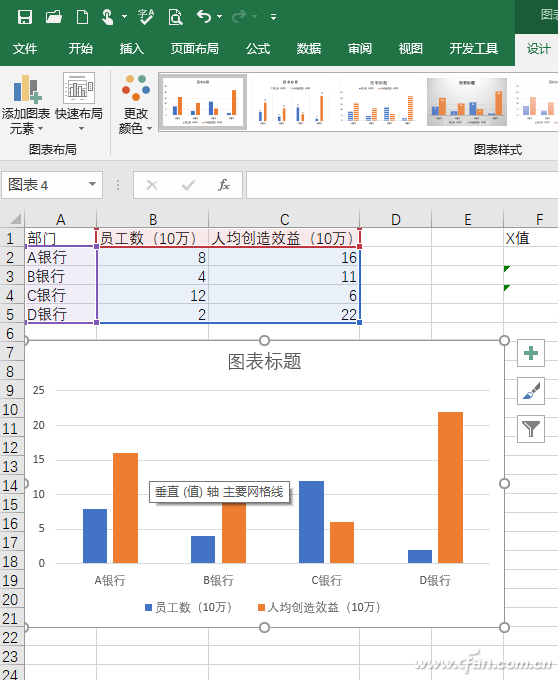Click the vertical axis value 25
Screen dimensions: 558x680
(39, 390)
